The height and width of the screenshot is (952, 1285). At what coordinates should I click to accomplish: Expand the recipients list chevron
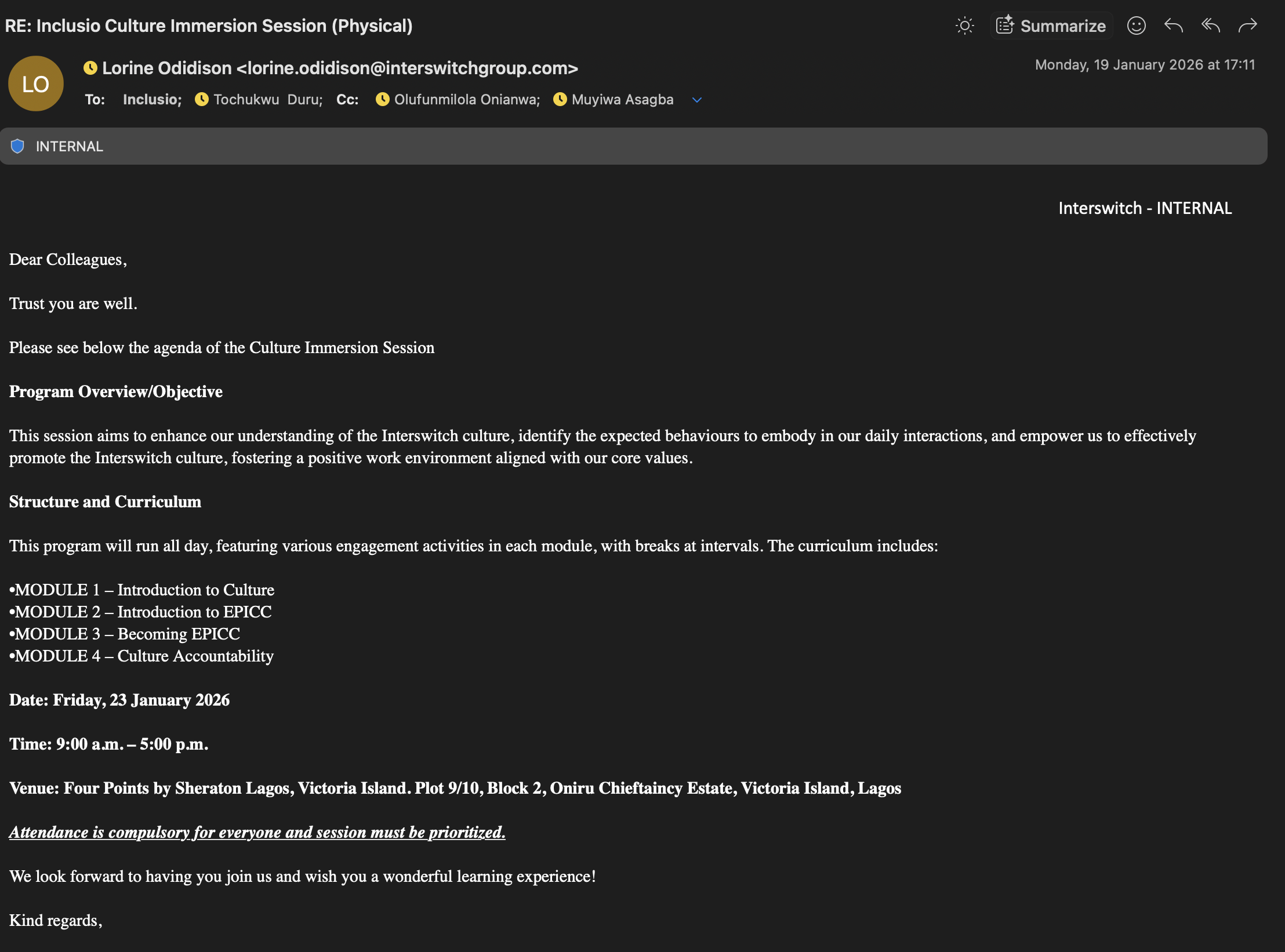[x=697, y=100]
